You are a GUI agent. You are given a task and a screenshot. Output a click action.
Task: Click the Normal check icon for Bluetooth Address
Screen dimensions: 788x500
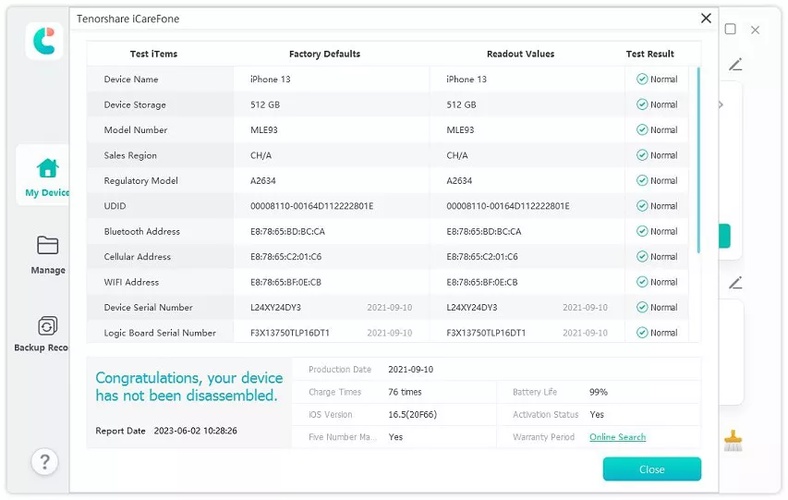tap(642, 231)
